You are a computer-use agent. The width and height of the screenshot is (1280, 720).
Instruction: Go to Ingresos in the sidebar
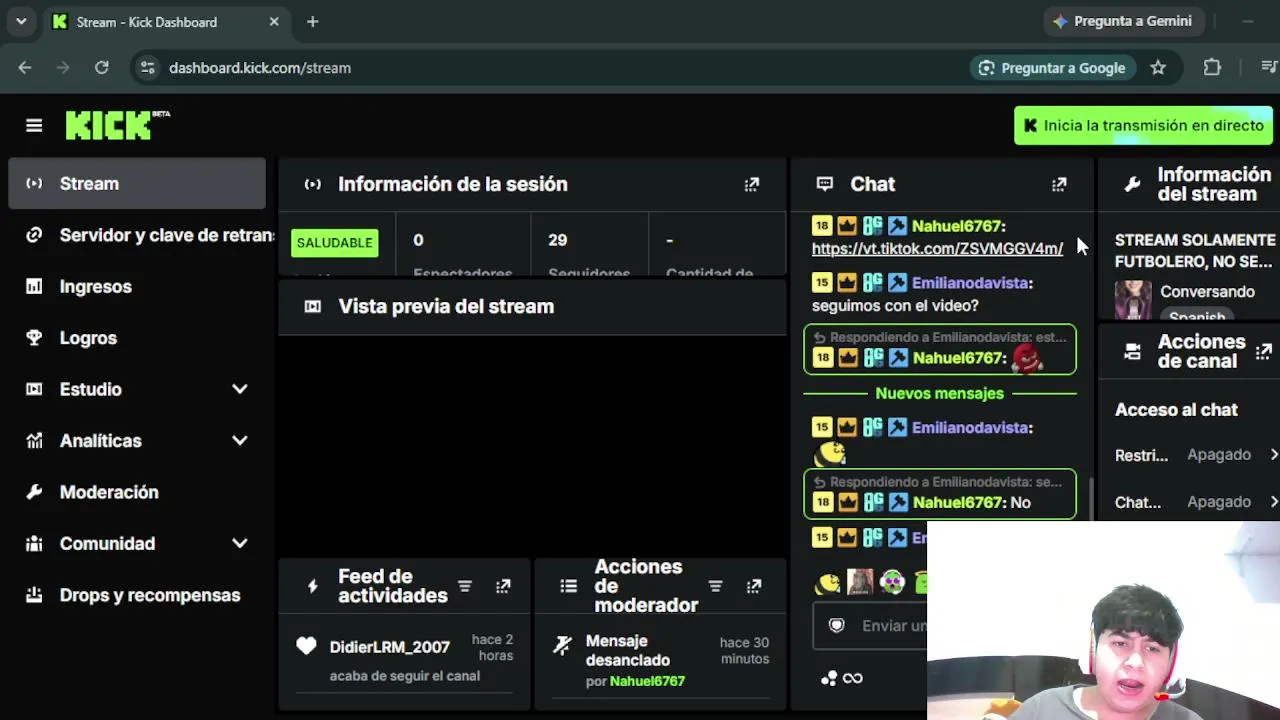(138, 287)
